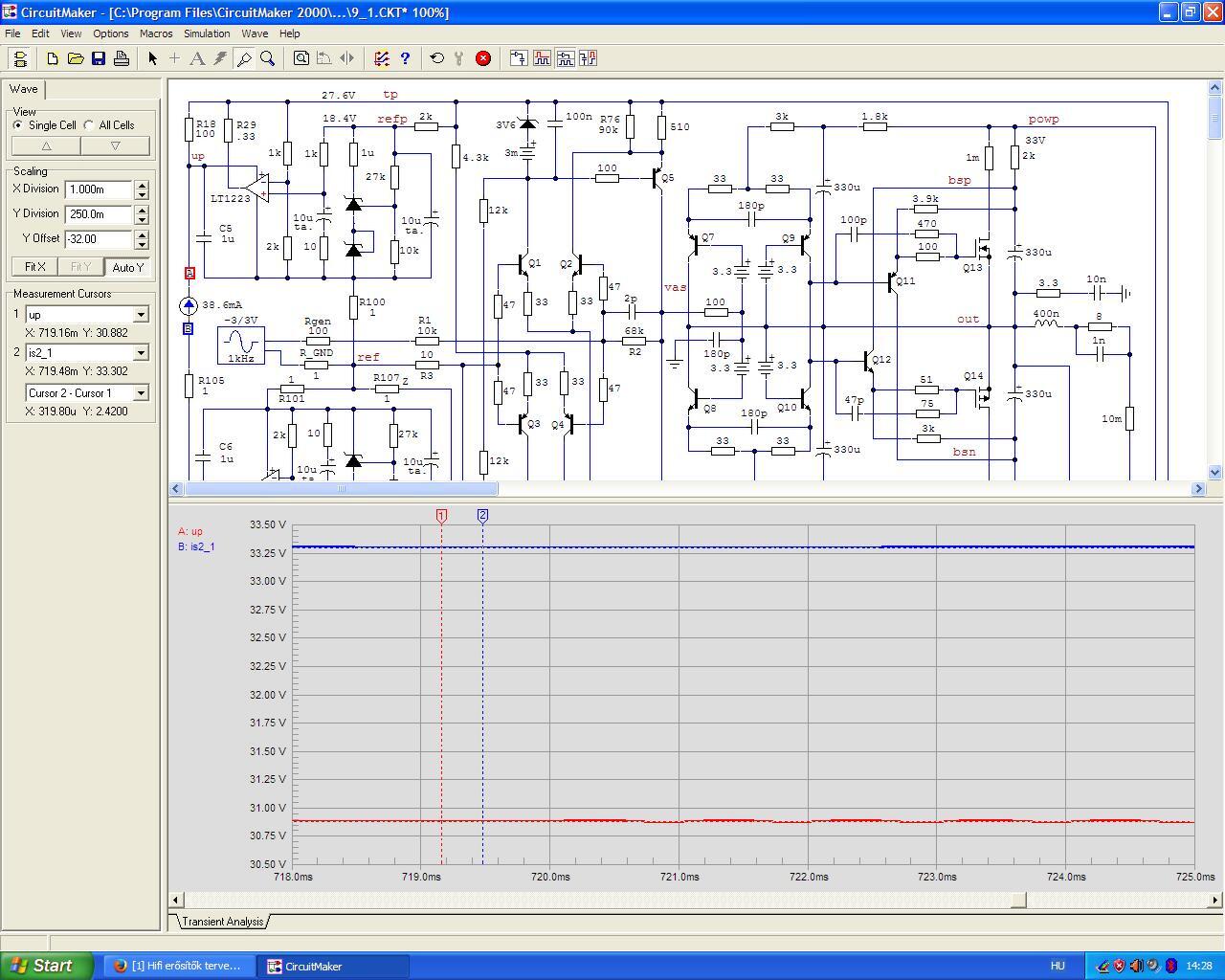The image size is (1225, 980).
Task: Click the Save file toolbar icon
Action: coord(99,58)
